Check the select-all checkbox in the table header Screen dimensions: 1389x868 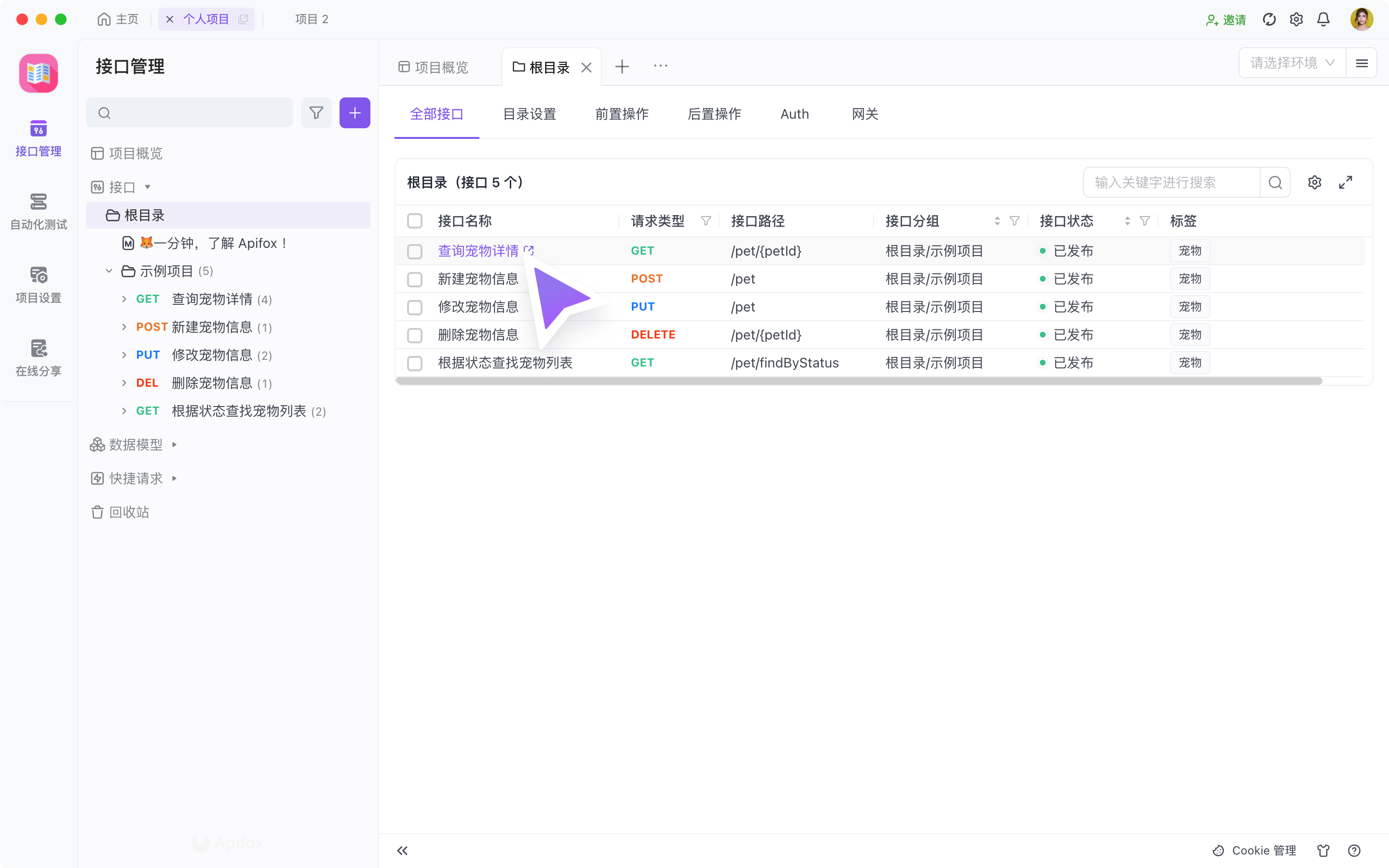pyautogui.click(x=415, y=220)
